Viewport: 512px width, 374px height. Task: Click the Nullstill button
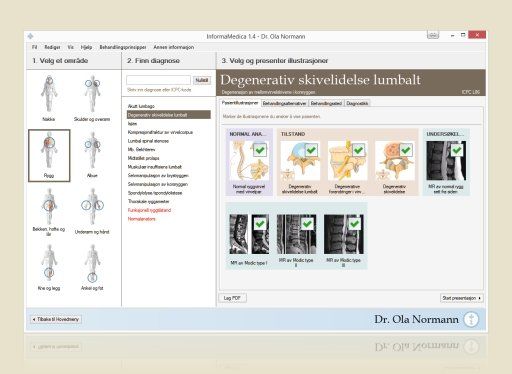[202, 80]
